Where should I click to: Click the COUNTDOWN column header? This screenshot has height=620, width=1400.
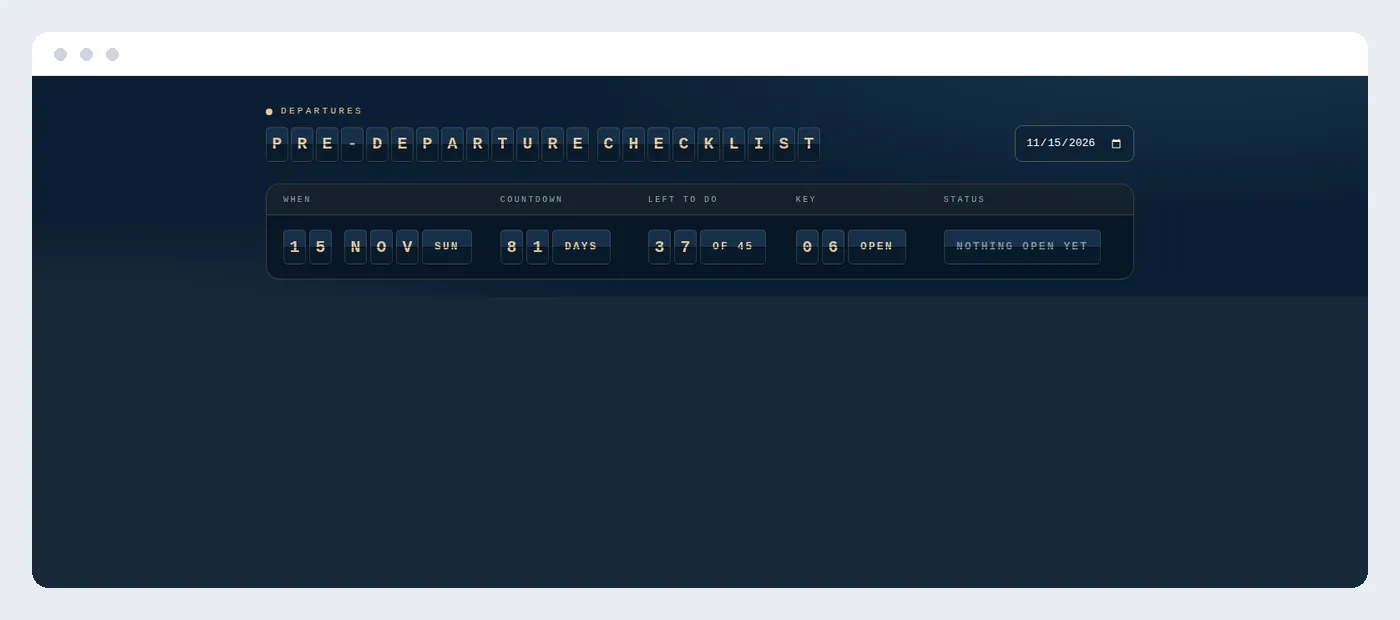pos(531,199)
